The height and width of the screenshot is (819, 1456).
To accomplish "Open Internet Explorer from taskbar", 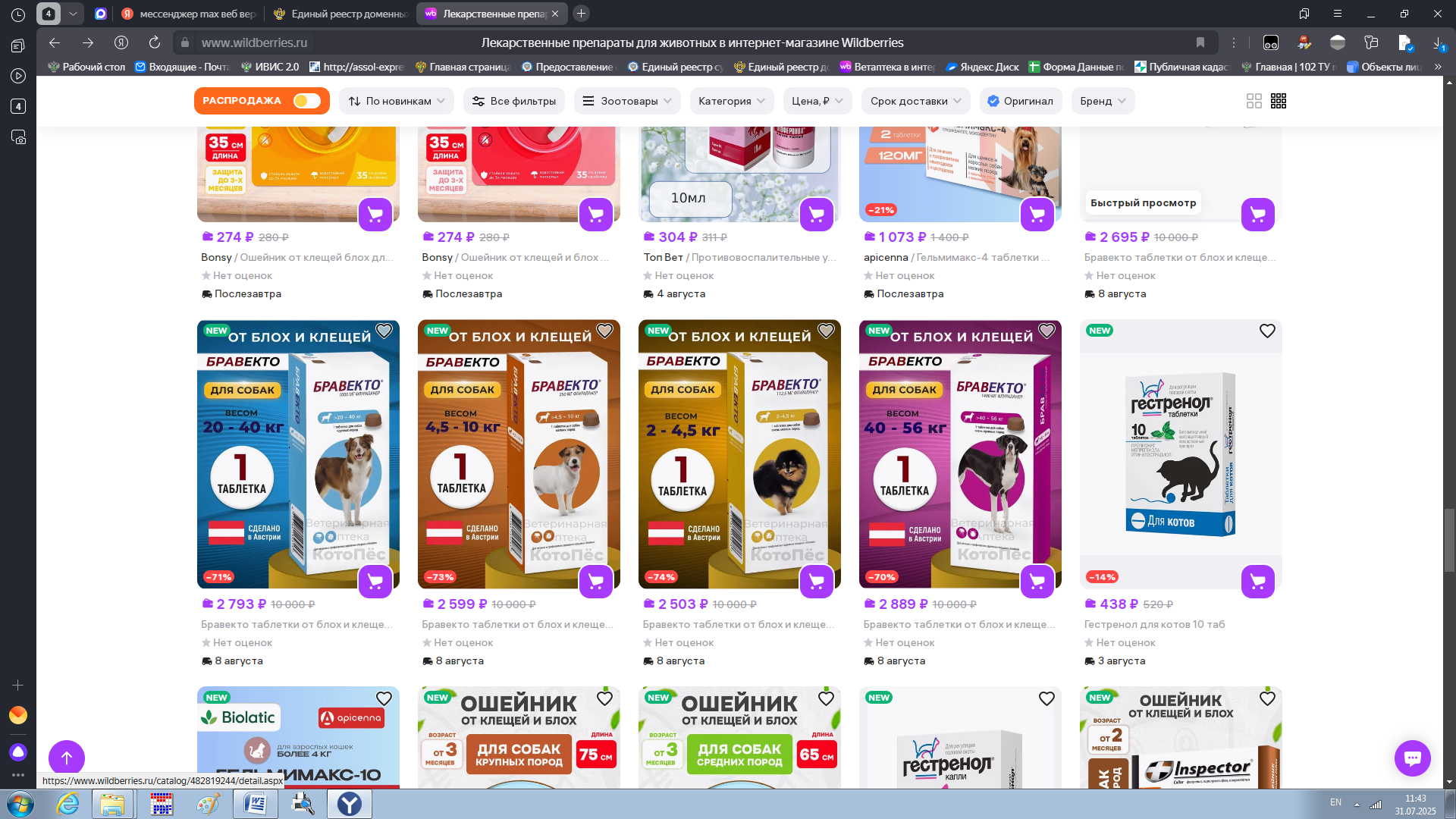I will [67, 804].
